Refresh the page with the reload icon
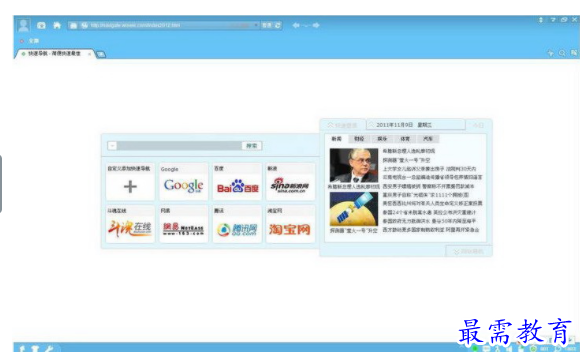The width and height of the screenshot is (580, 363). (x=278, y=25)
